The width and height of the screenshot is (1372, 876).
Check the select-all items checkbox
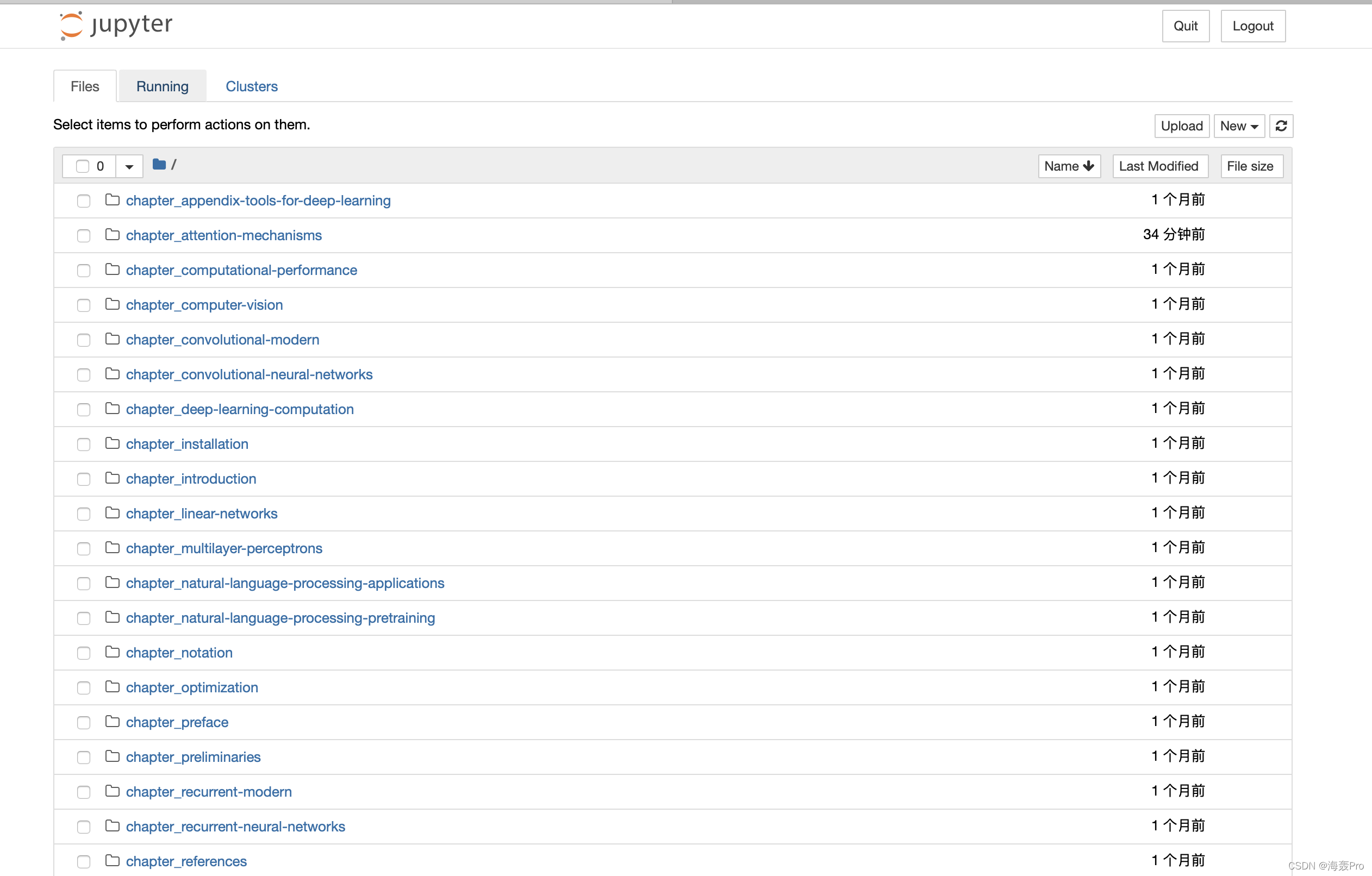pos(83,166)
